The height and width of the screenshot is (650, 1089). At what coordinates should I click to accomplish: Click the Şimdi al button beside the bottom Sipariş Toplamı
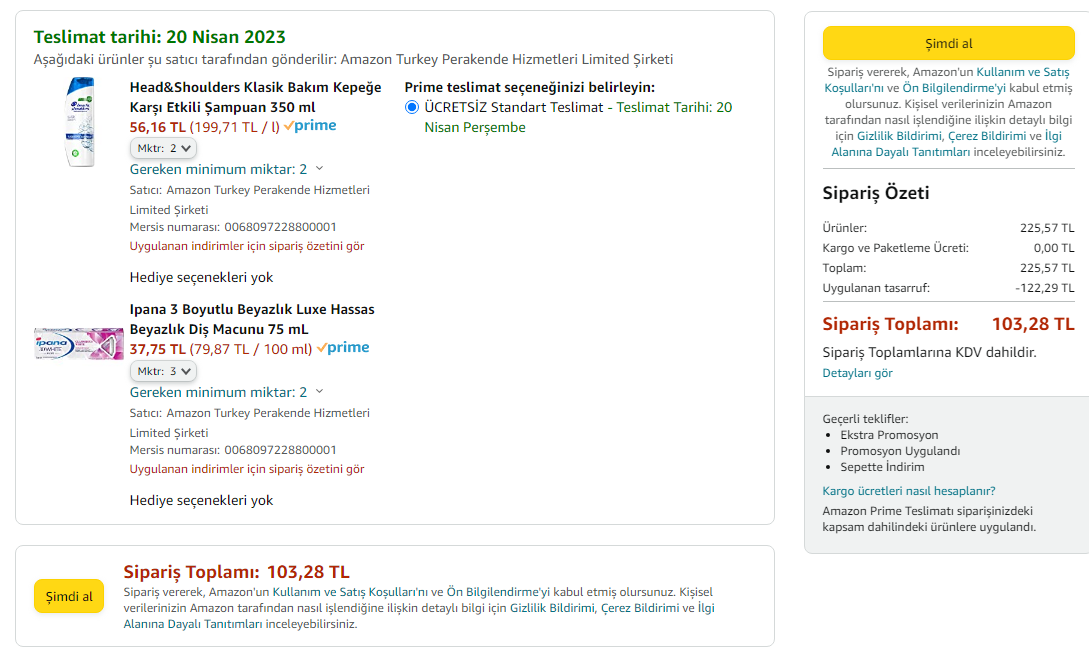click(69, 596)
